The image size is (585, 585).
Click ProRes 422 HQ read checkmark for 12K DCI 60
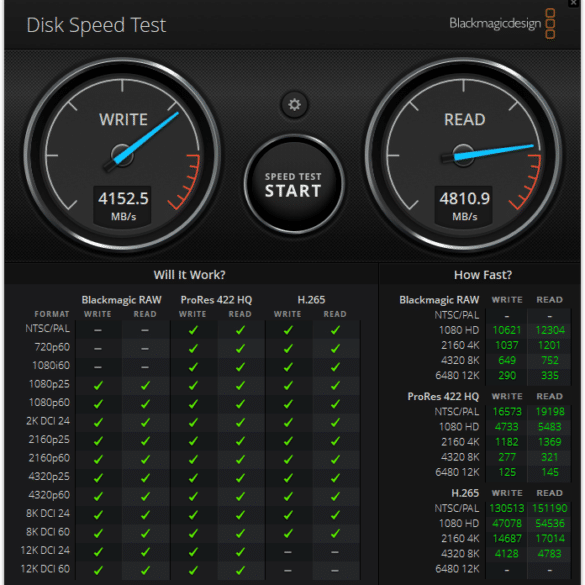point(240,570)
